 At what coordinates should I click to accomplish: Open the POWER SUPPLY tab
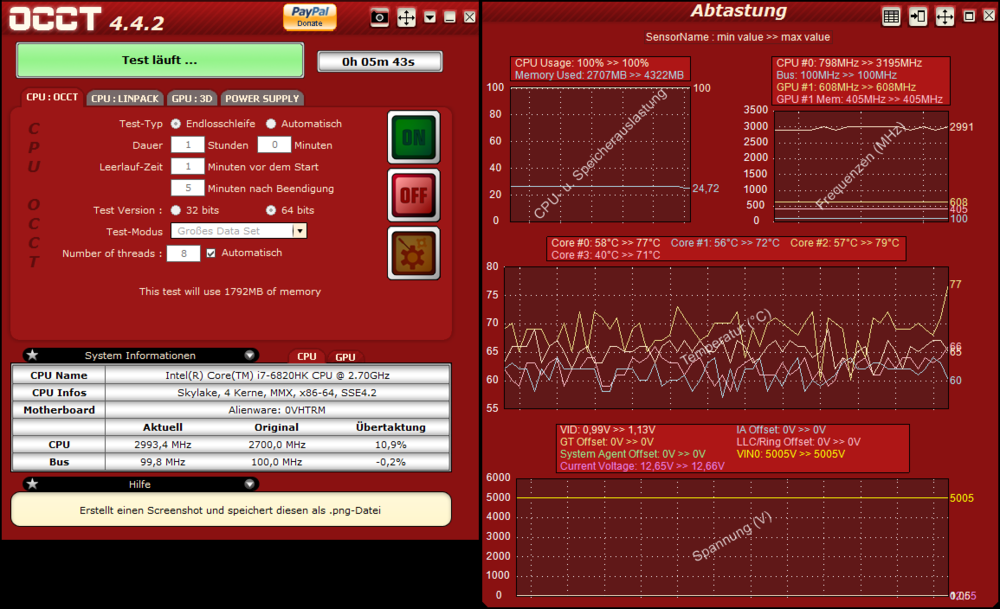[261, 99]
